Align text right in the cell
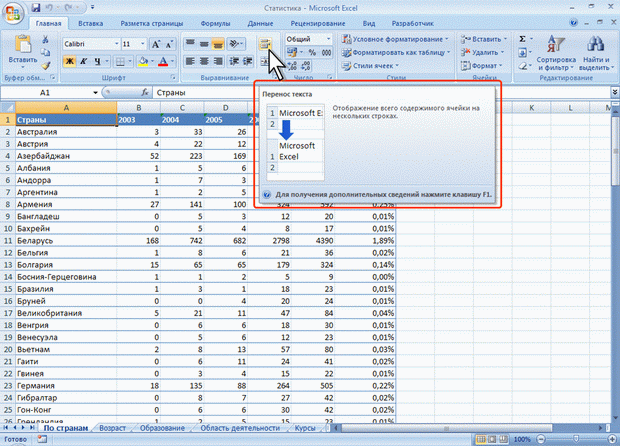This screenshot has height=446, width=620. [x=218, y=61]
